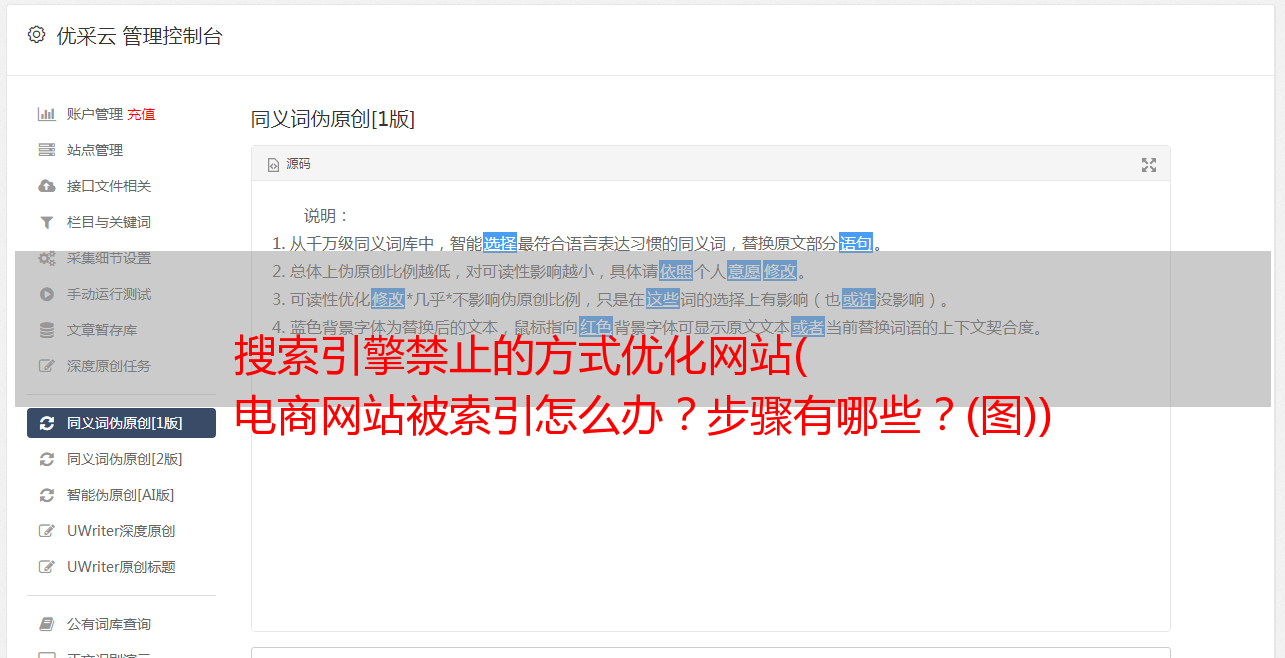Open the 智能伪原创[AI版] menu item
The width and height of the screenshot is (1285, 658).
click(x=121, y=495)
